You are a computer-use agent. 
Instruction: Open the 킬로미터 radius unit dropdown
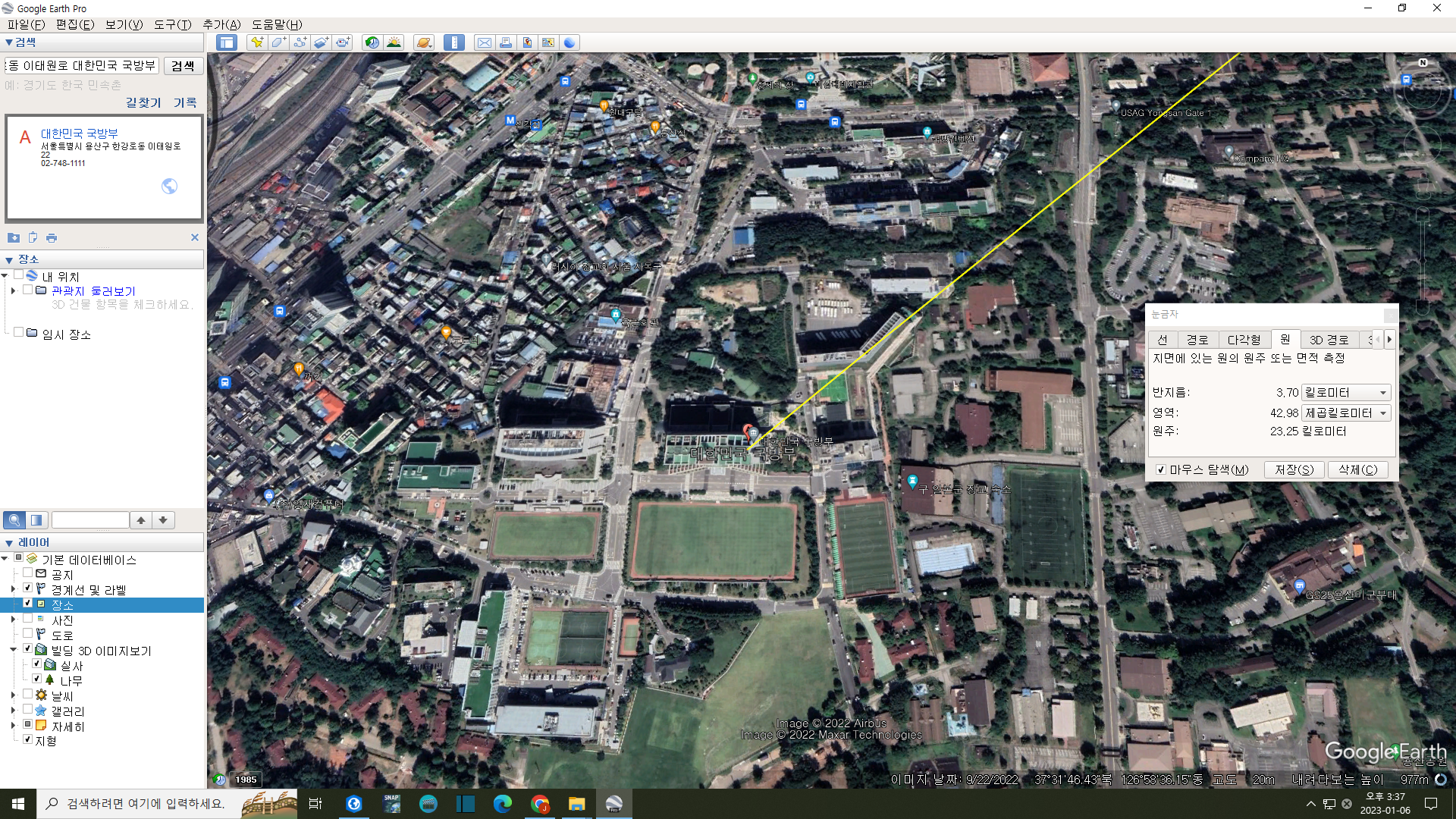(1346, 392)
